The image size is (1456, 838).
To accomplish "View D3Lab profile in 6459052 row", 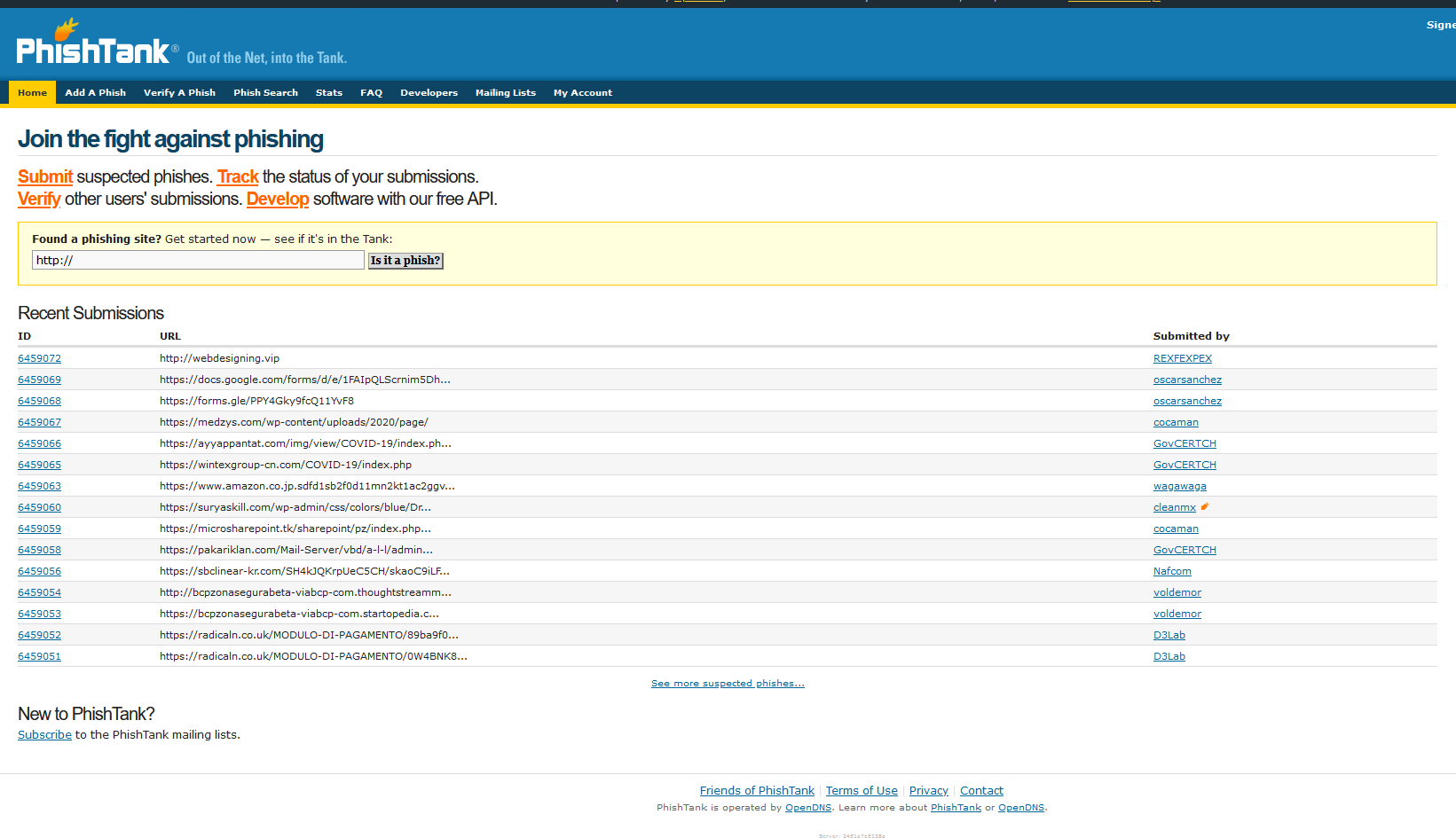I will point(1169,635).
